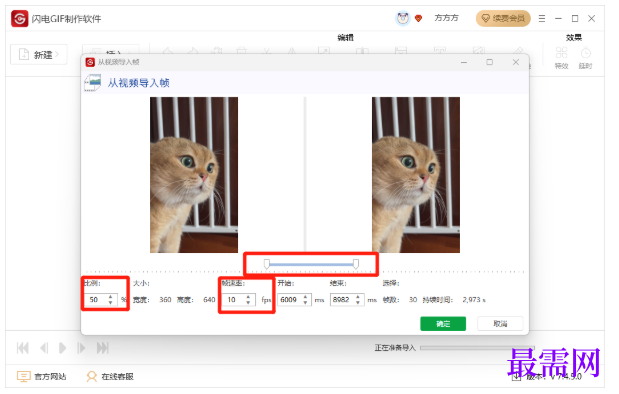Click the duration value 2,973 s
619x394 pixels.
click(474, 300)
